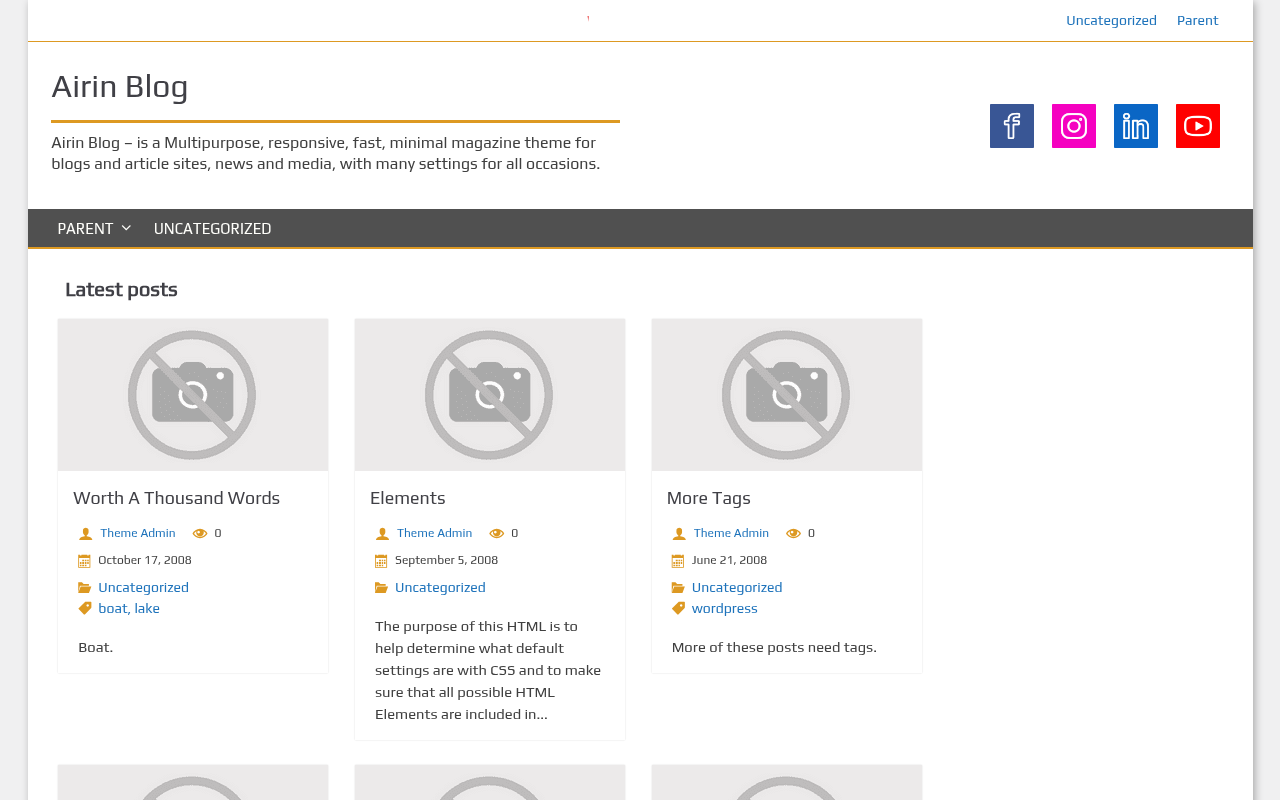Screen dimensions: 1280x800
Task: Open Uncategorized category under More Tags post
Action: pyautogui.click(x=737, y=587)
